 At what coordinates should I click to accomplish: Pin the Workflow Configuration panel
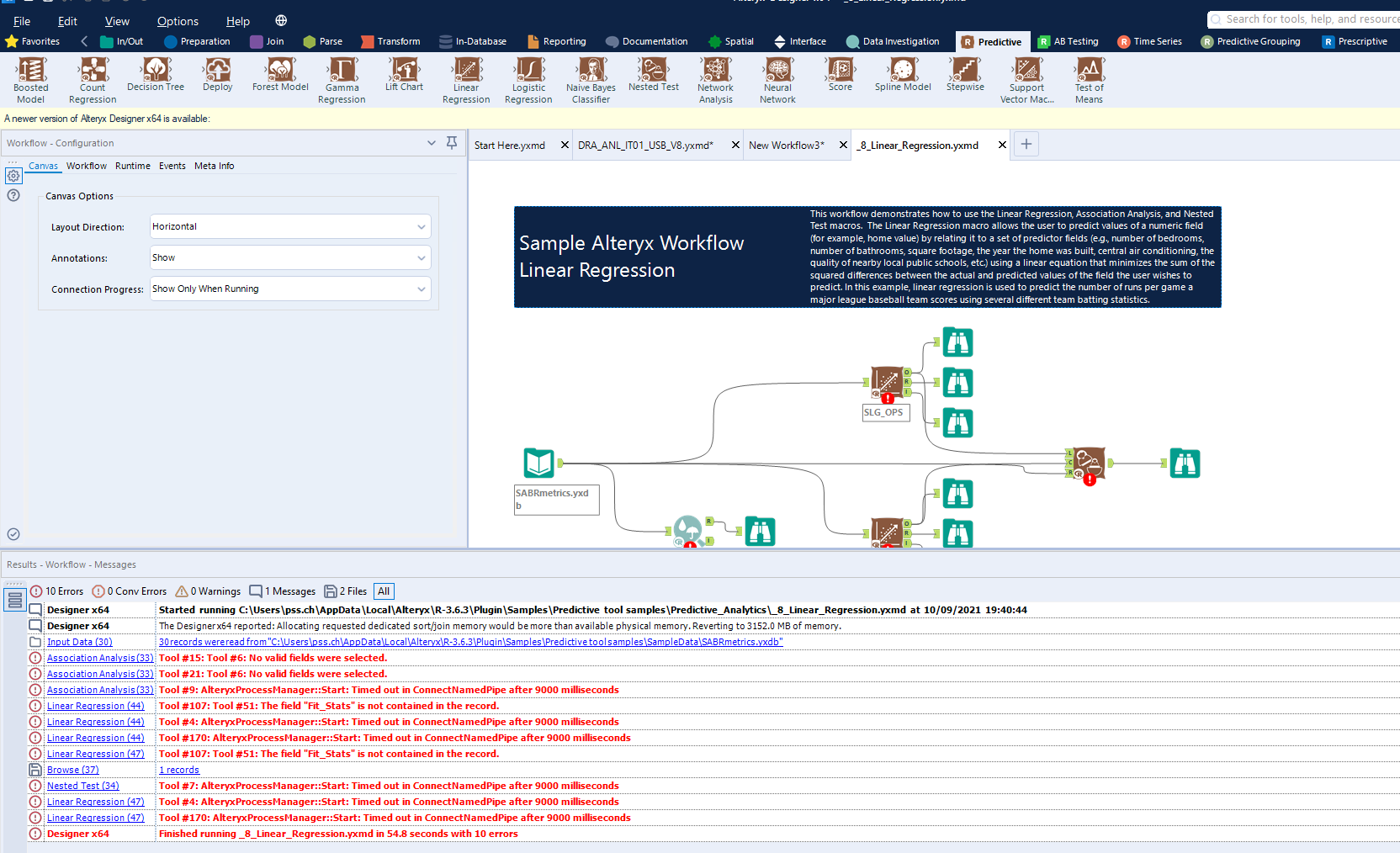click(452, 143)
